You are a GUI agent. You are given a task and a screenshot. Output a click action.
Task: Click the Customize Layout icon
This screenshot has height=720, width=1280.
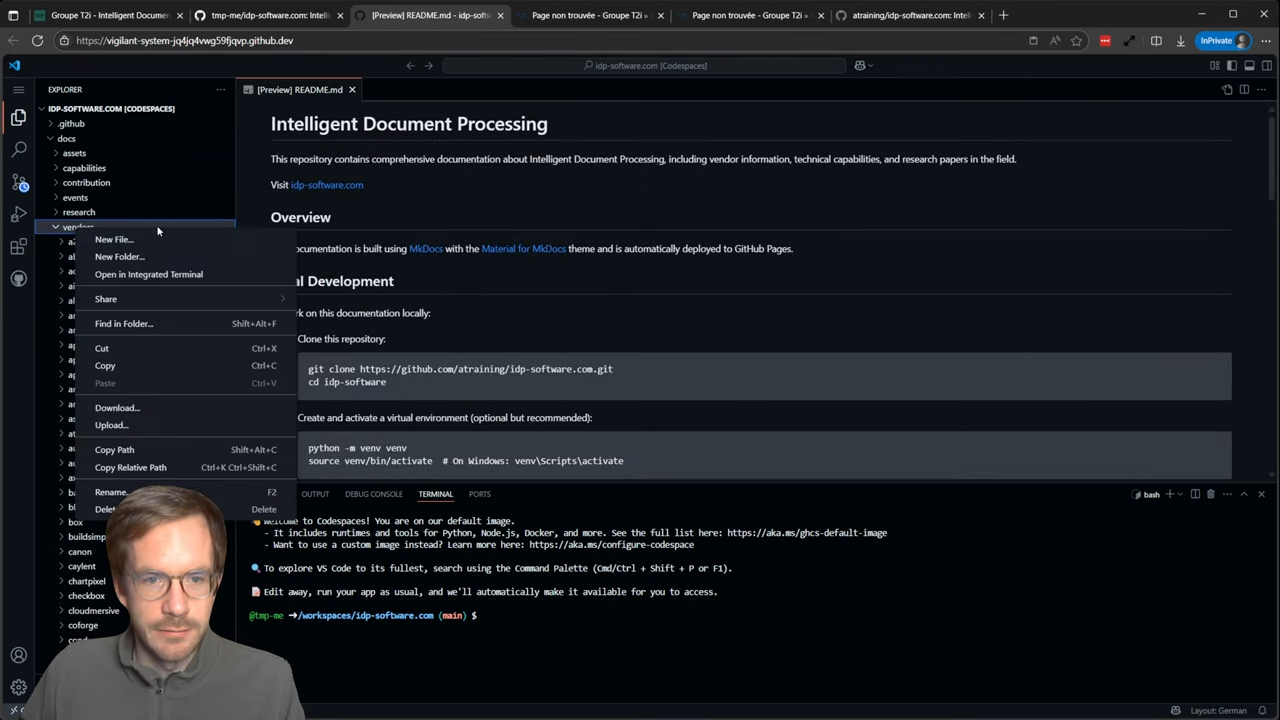[1215, 66]
